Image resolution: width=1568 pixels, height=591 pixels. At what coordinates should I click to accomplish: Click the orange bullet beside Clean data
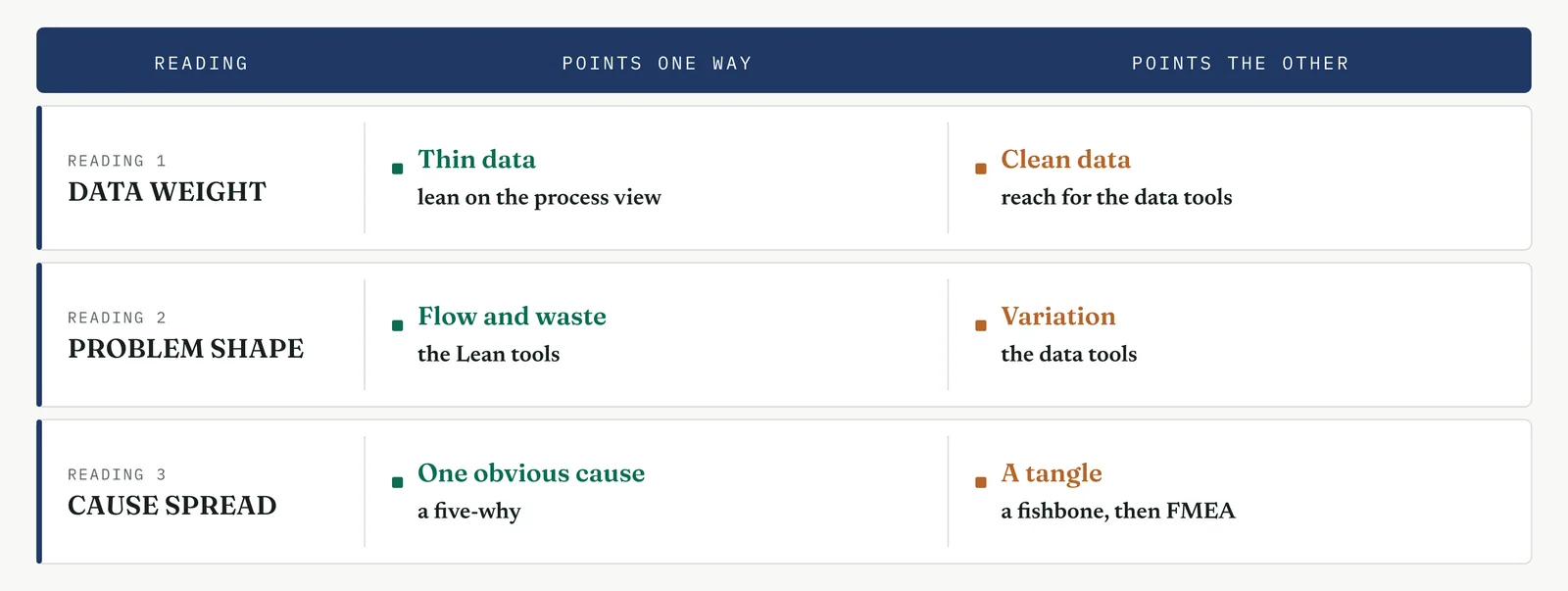click(x=981, y=169)
